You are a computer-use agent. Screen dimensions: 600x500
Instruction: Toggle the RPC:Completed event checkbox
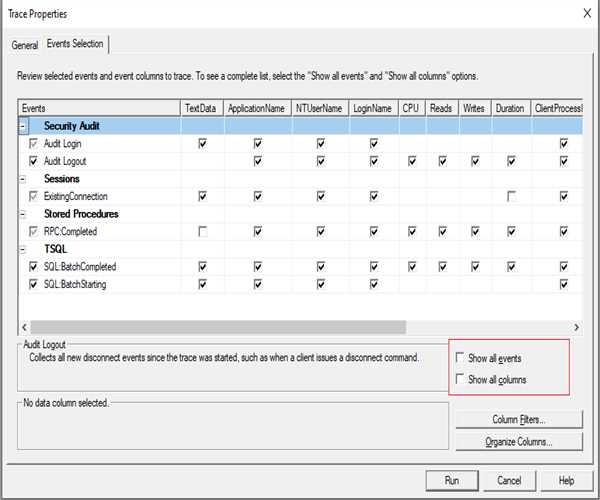point(34,231)
